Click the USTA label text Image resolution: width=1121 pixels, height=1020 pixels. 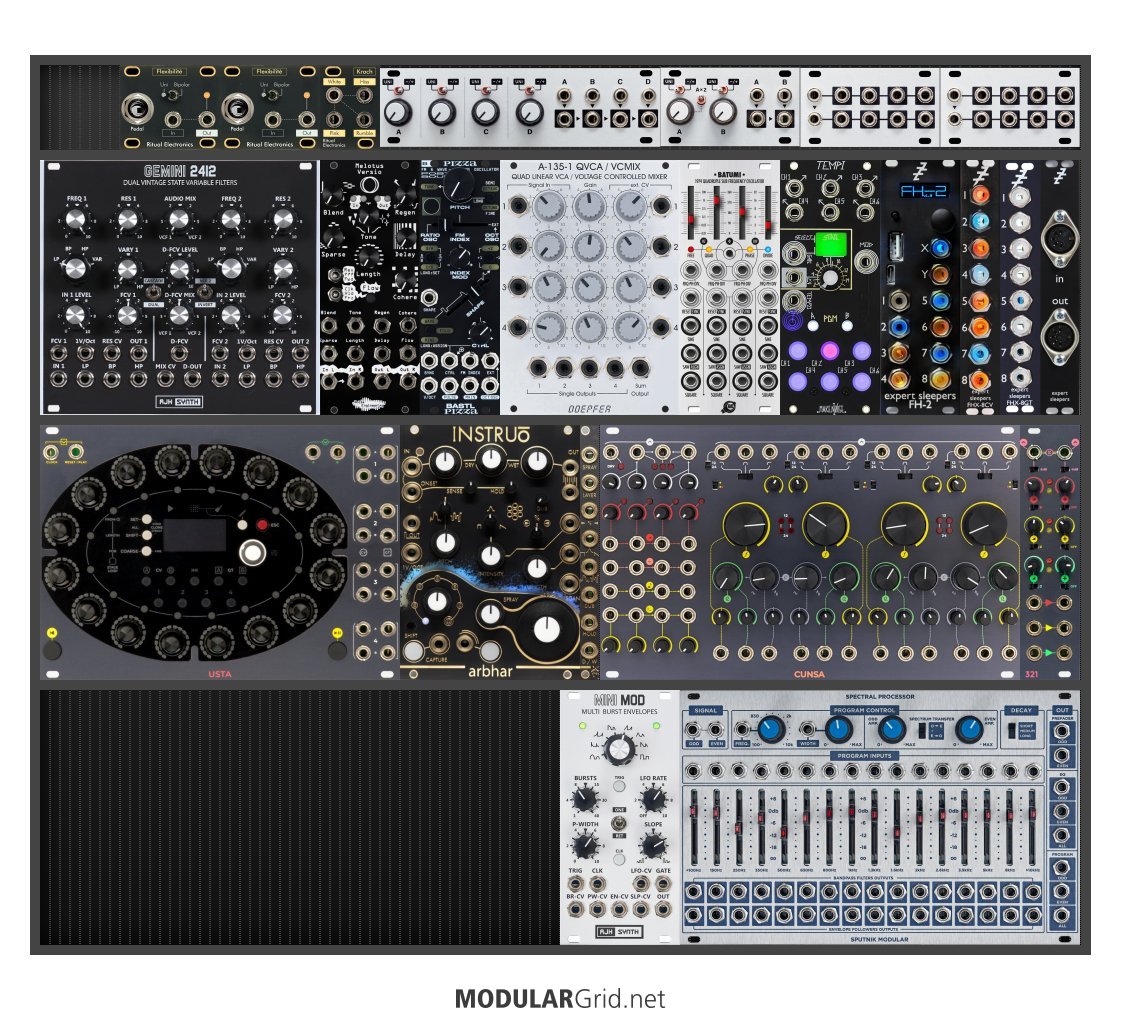point(219,673)
